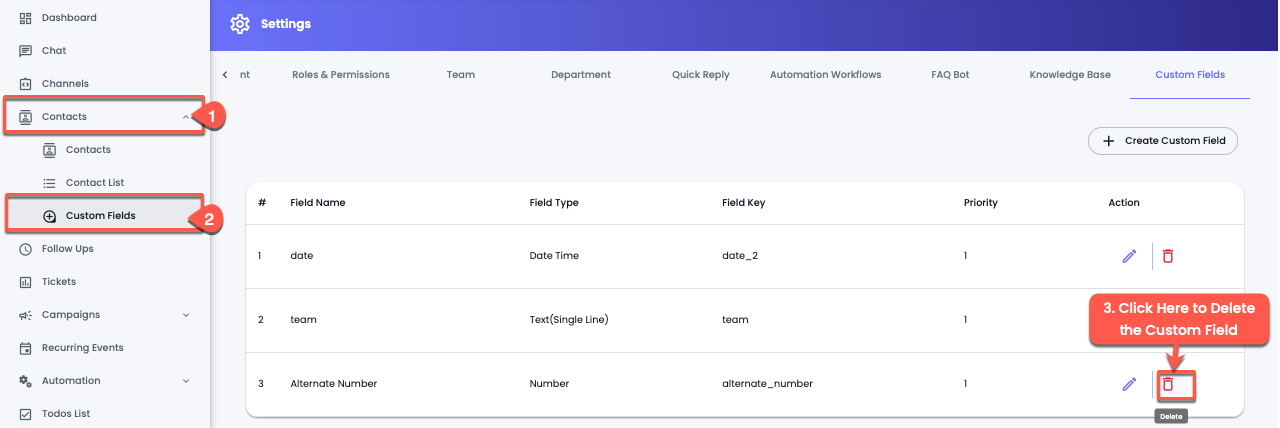
Task: Switch to the Knowledge Base tab
Action: tap(1069, 75)
